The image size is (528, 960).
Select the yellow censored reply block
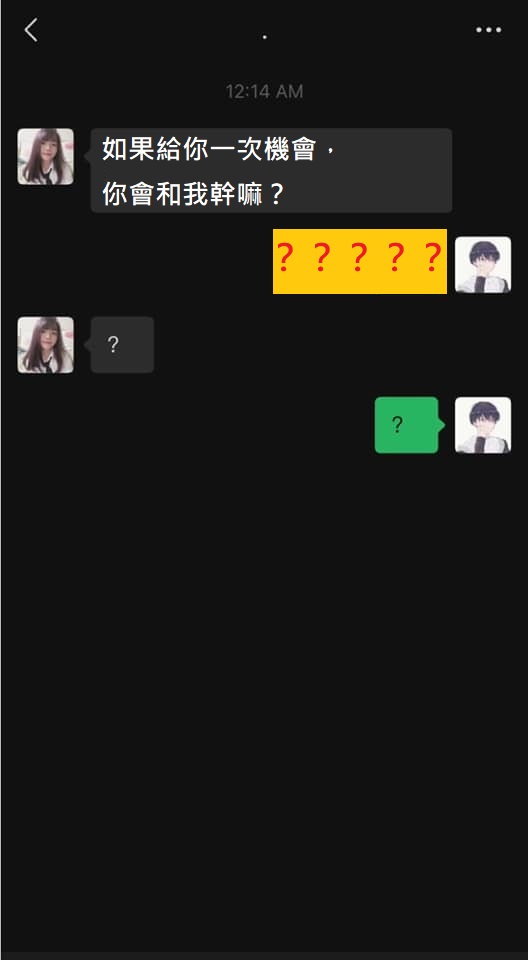tap(360, 261)
